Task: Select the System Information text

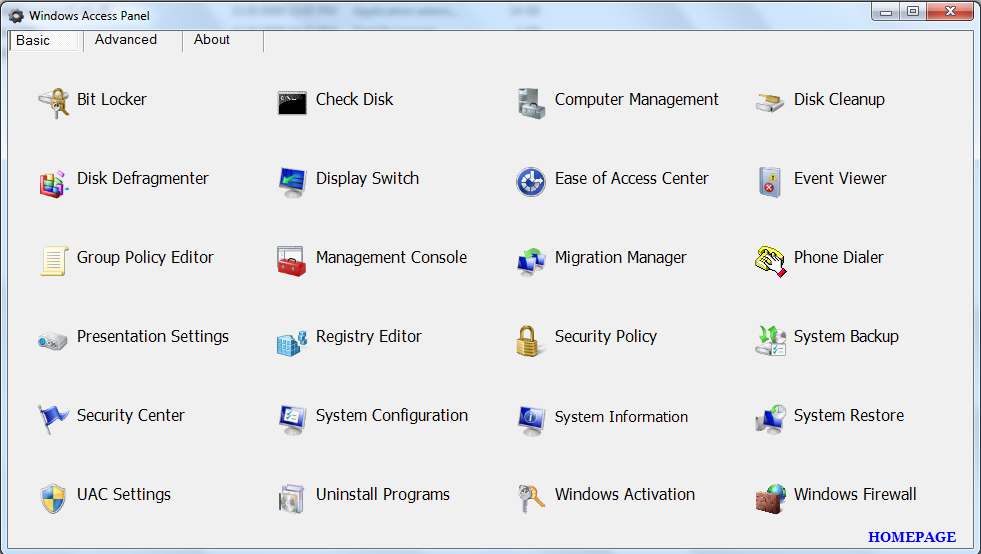Action: click(621, 417)
